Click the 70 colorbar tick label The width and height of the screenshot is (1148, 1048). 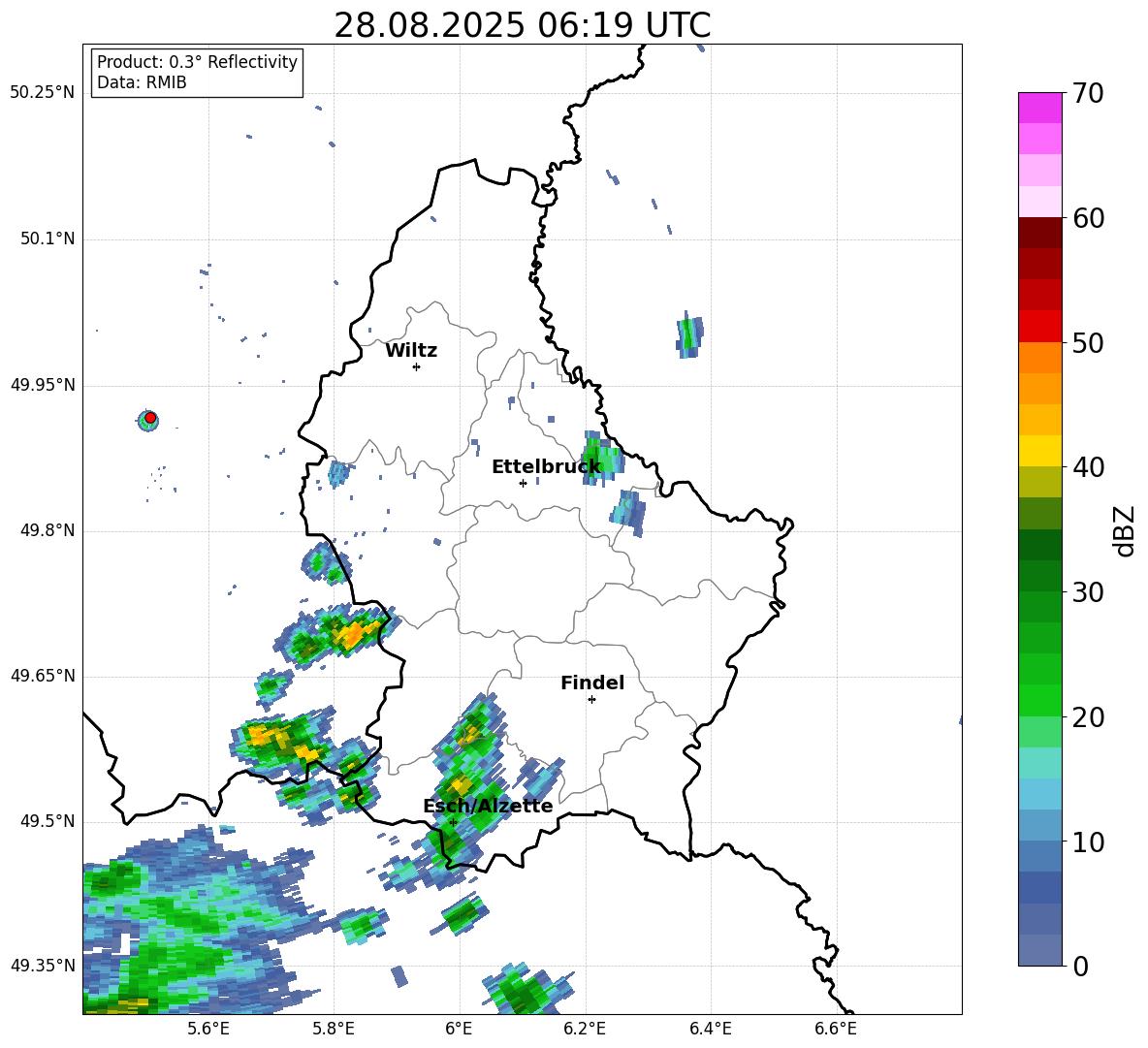point(1088,93)
